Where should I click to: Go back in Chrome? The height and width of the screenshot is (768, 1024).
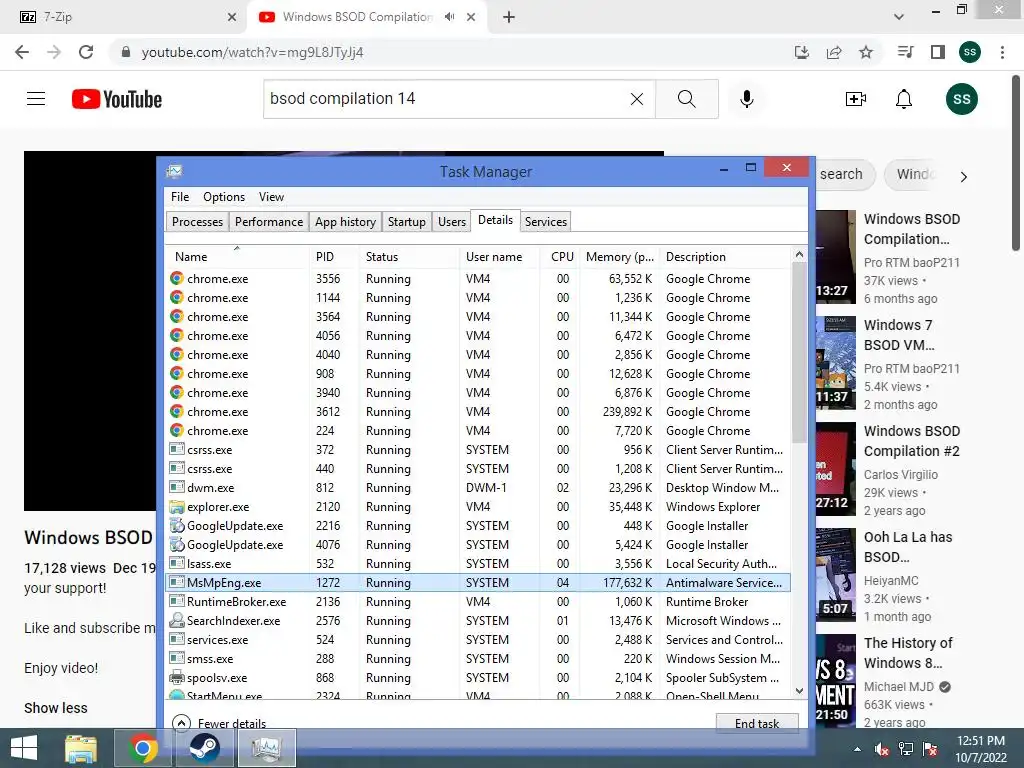click(x=22, y=52)
